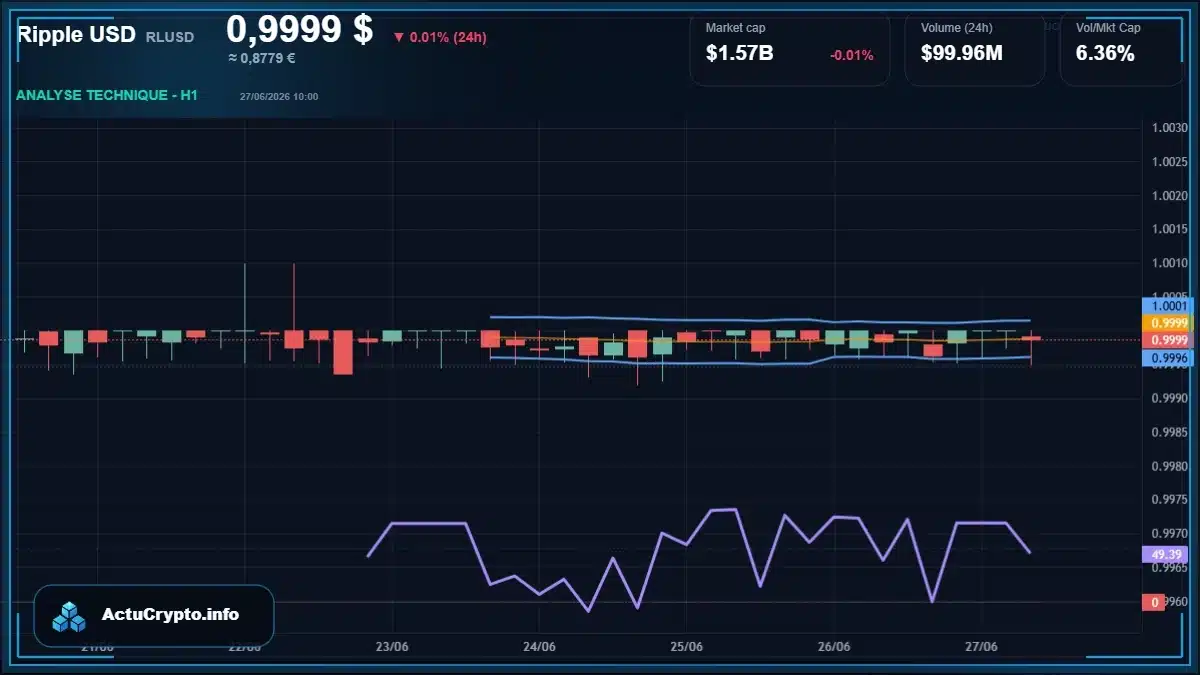This screenshot has width=1200, height=675.
Task: Click the 1.0015 price axis label
Action: click(1169, 229)
